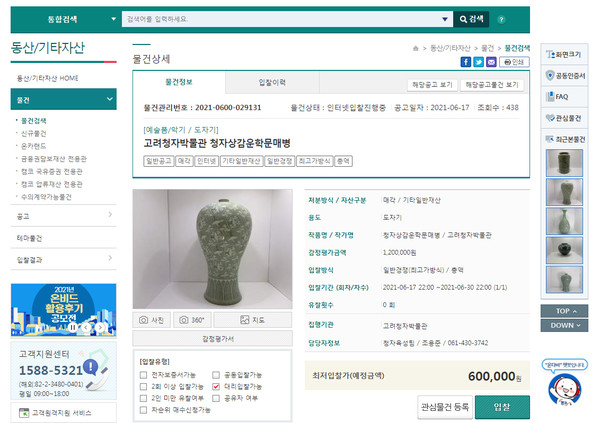Open the chatbot mascot icon
This screenshot has height=423, width=600.
click(564, 389)
